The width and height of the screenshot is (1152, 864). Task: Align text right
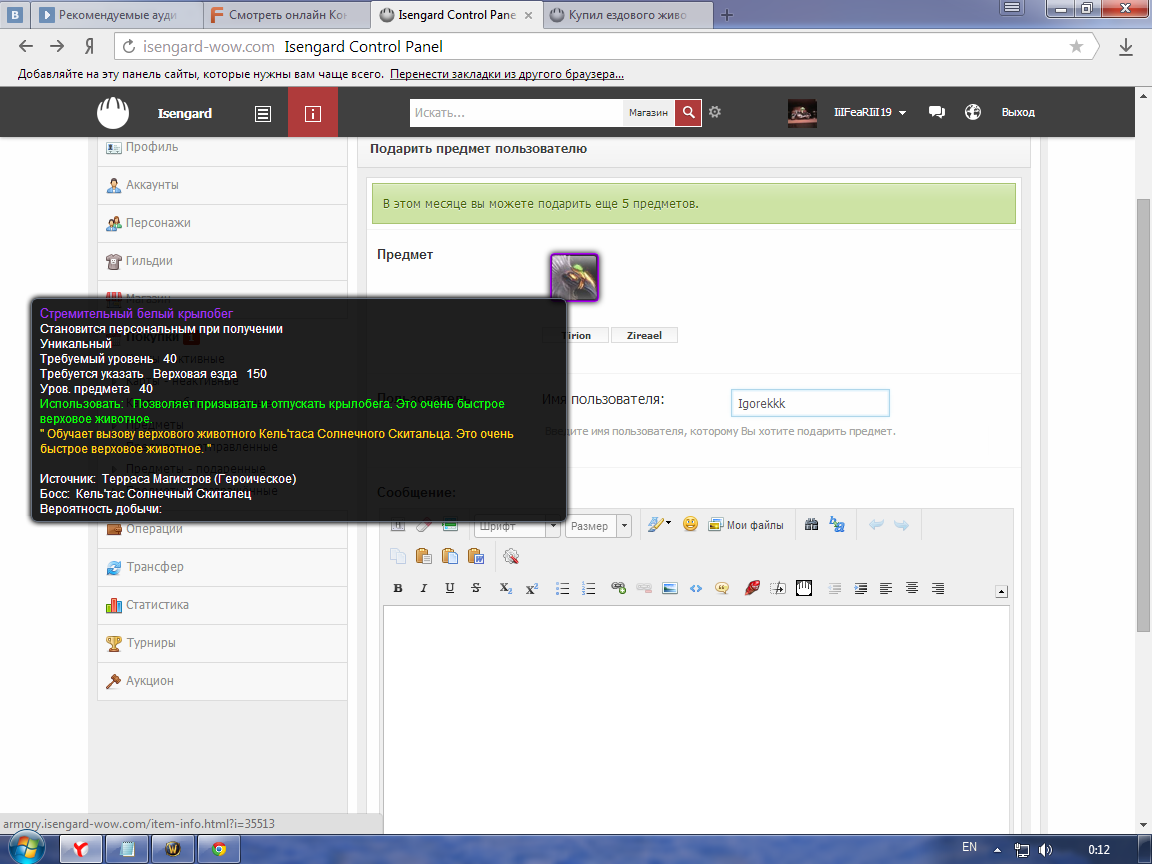(x=938, y=588)
